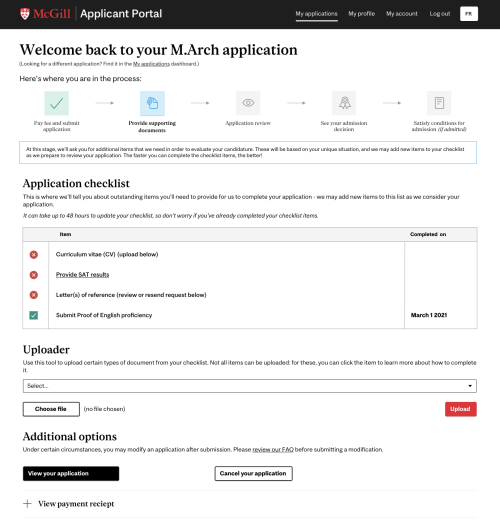Image resolution: width=500 pixels, height=525 pixels.
Task: Click the See your admission decision label
Action: (344, 126)
